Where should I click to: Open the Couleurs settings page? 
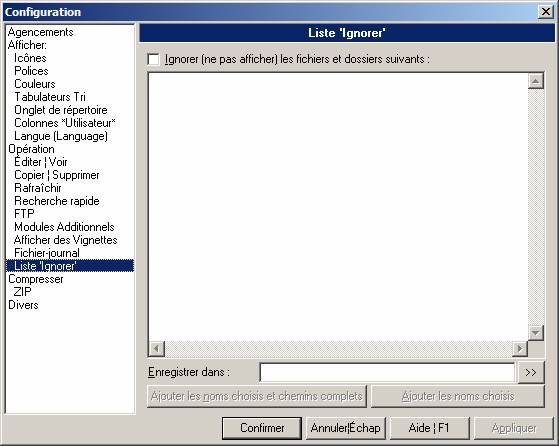click(x=35, y=84)
